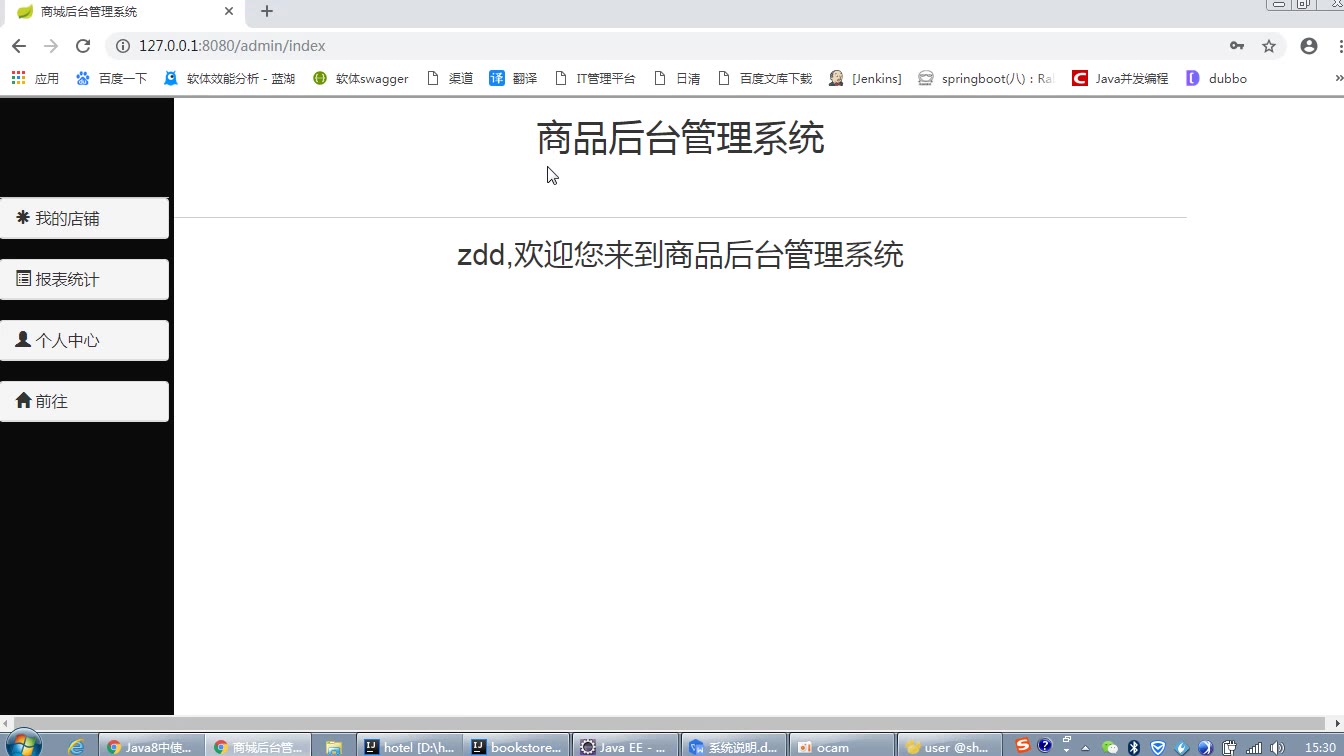Click the blue shield security tray icon
This screenshot has width=1344, height=756.
(1158, 747)
